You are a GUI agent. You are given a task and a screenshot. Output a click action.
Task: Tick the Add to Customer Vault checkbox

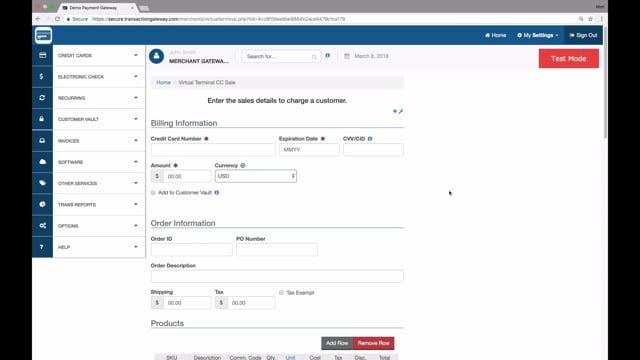tap(153, 193)
